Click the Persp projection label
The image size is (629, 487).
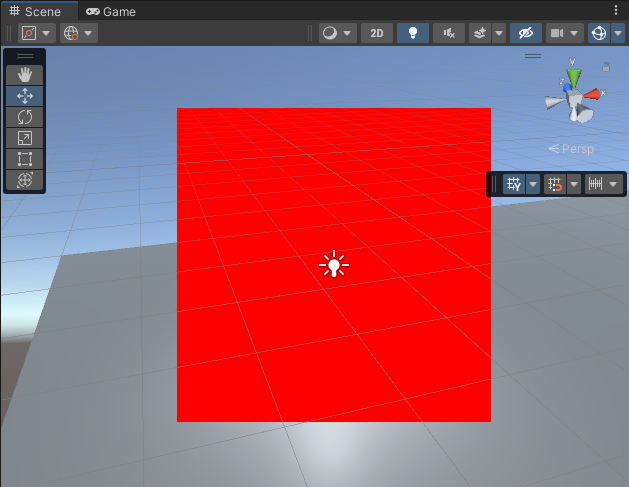pos(572,149)
